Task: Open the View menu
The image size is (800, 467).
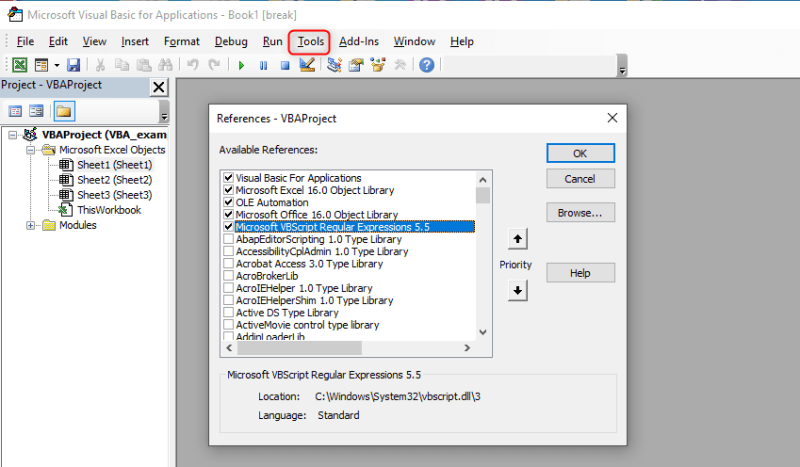Action: point(94,41)
